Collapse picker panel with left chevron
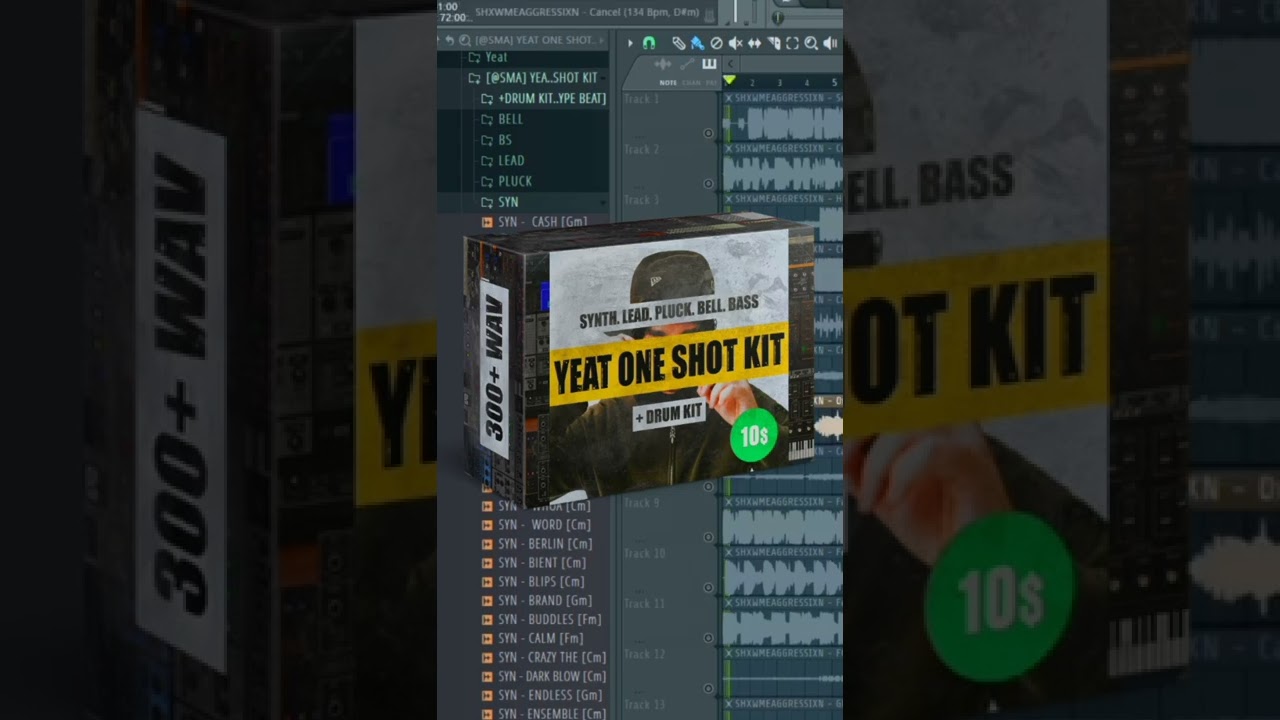The image size is (1280, 720). (x=731, y=64)
